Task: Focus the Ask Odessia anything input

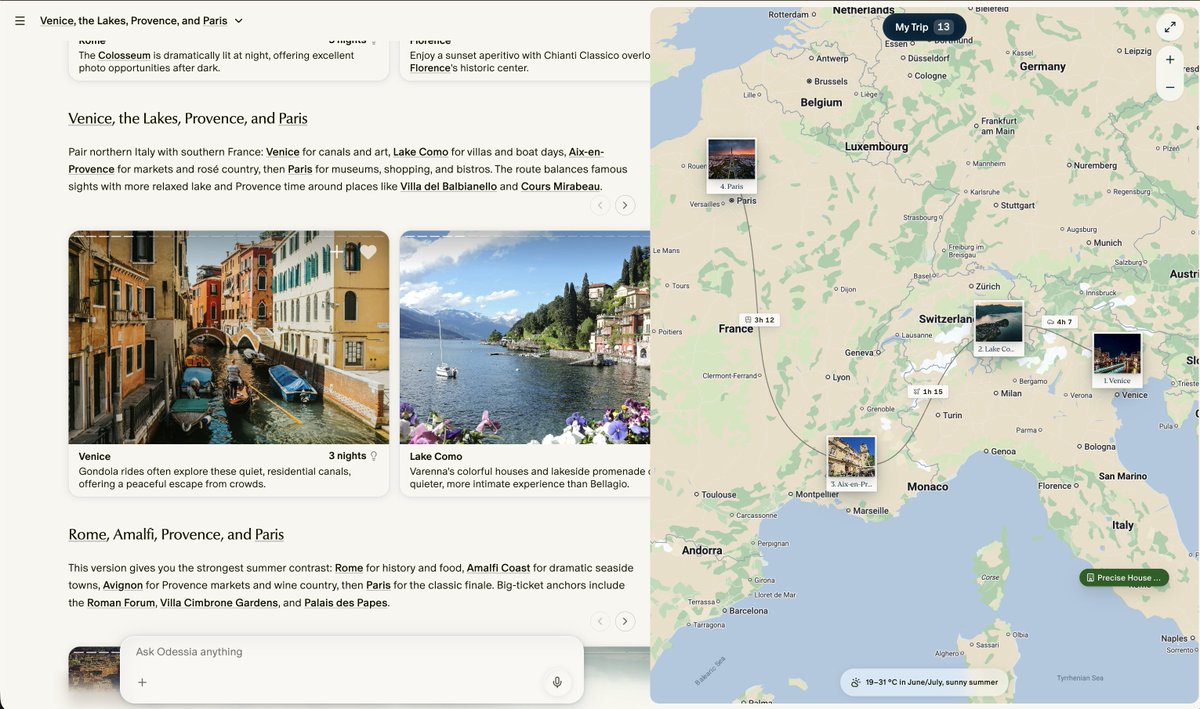Action: coord(350,652)
